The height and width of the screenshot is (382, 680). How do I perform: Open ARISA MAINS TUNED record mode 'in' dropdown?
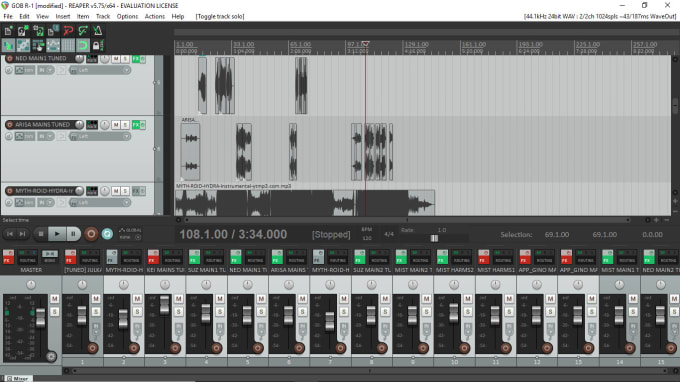[46, 136]
